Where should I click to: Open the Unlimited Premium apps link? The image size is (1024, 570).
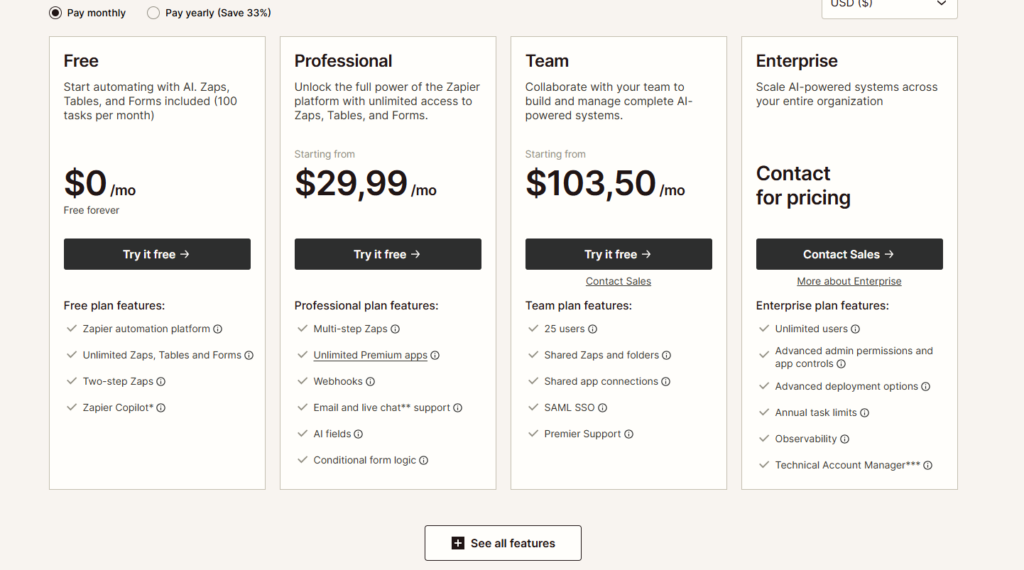pyautogui.click(x=370, y=355)
